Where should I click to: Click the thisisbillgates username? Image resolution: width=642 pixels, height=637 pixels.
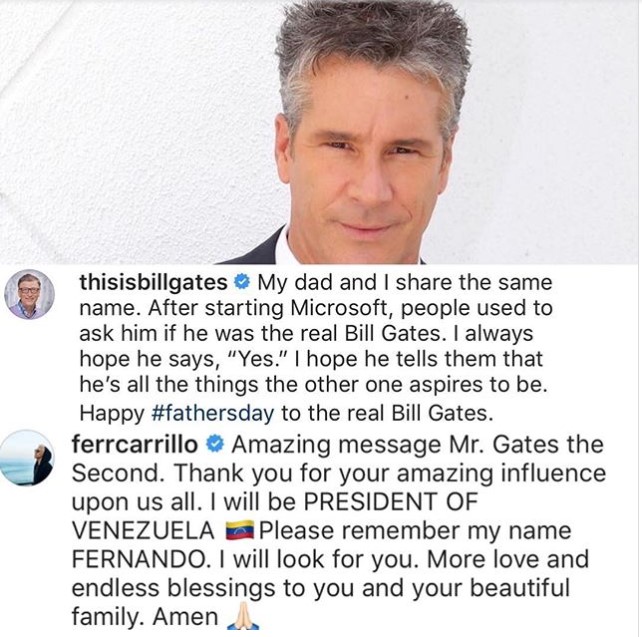click(154, 282)
